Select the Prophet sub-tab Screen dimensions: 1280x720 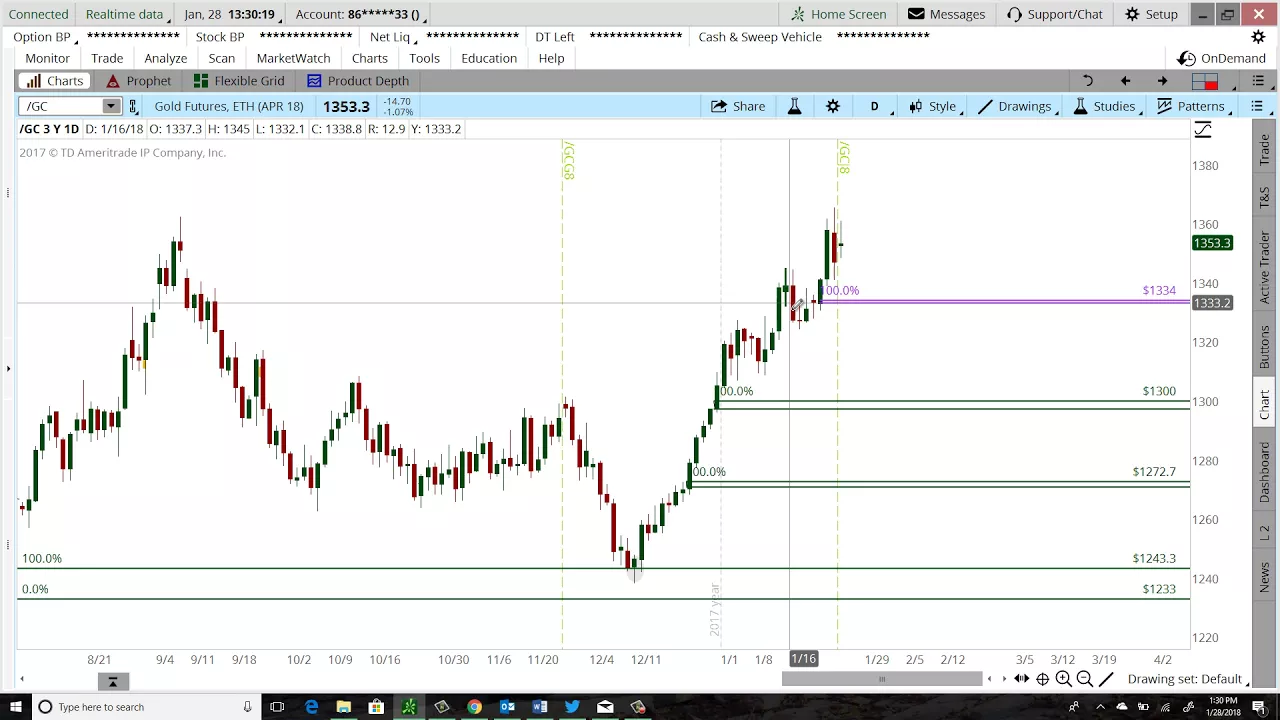(x=138, y=81)
